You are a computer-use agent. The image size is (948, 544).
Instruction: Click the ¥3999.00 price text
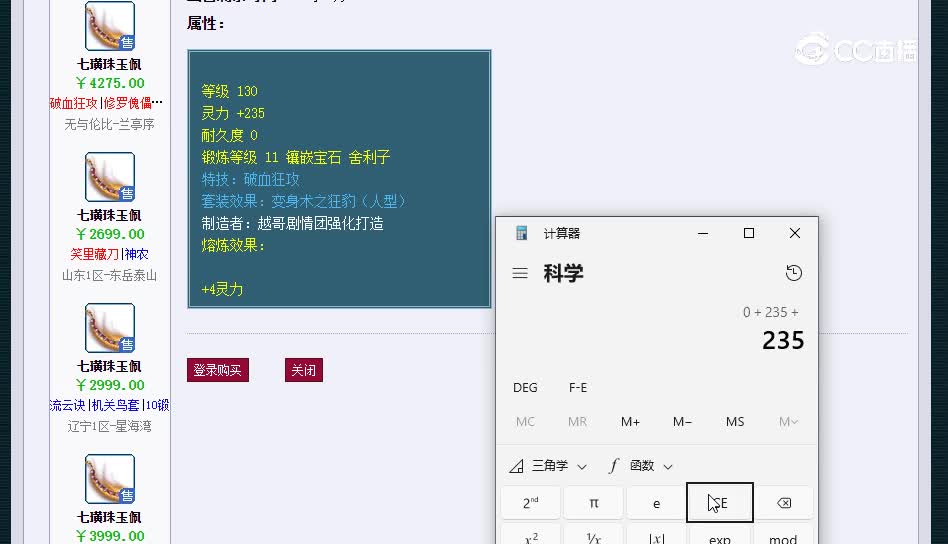pos(110,536)
